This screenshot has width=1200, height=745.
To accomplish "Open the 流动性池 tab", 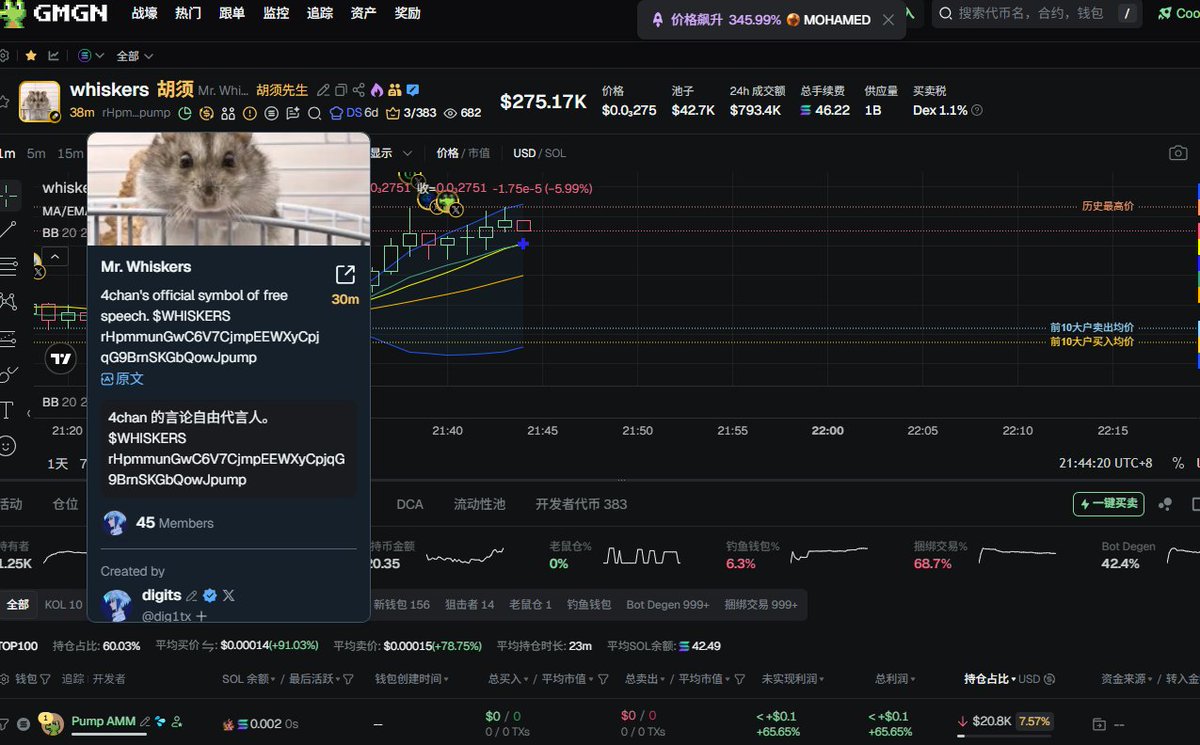I will point(479,504).
